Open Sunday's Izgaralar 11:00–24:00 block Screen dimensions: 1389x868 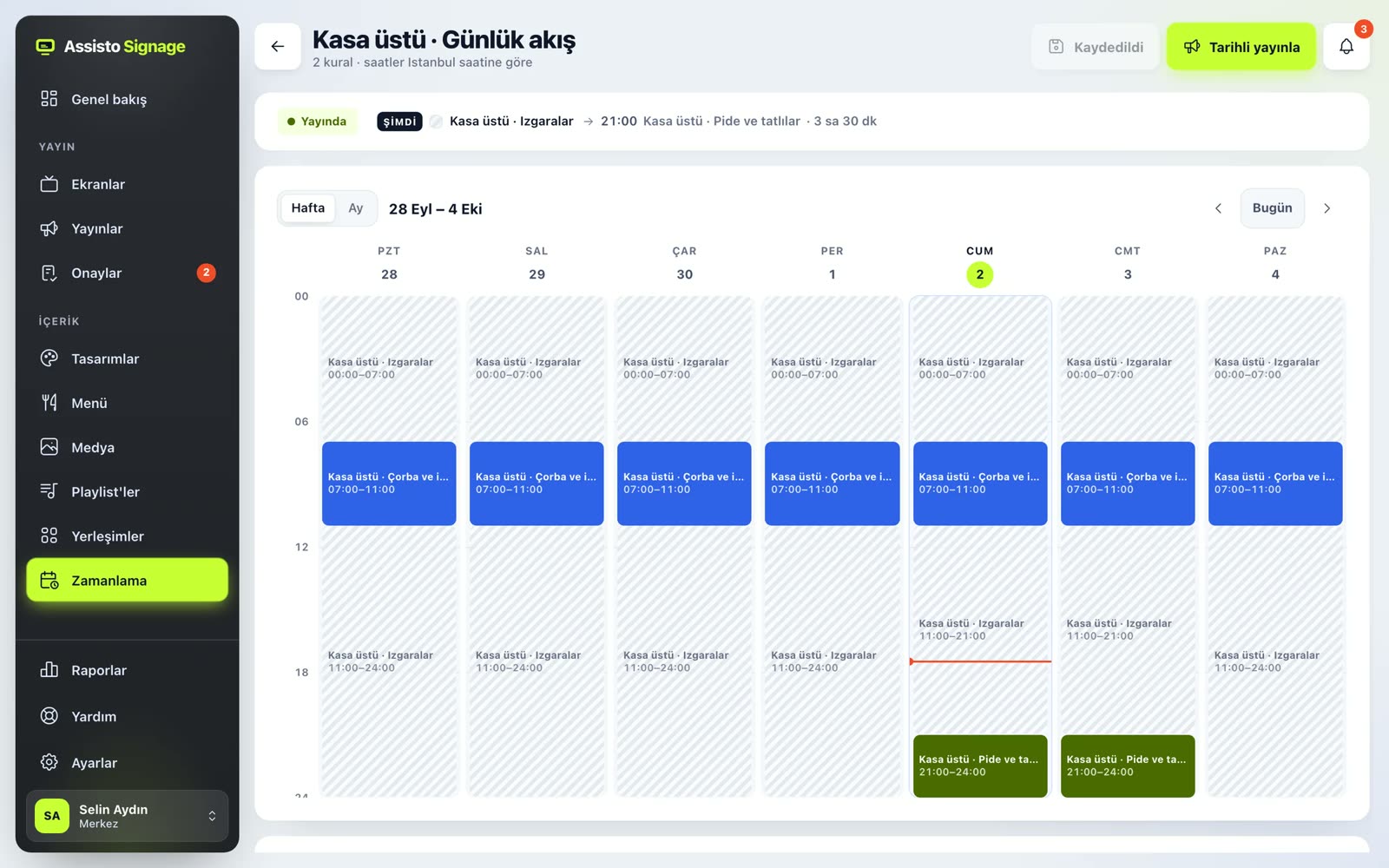click(x=1275, y=661)
